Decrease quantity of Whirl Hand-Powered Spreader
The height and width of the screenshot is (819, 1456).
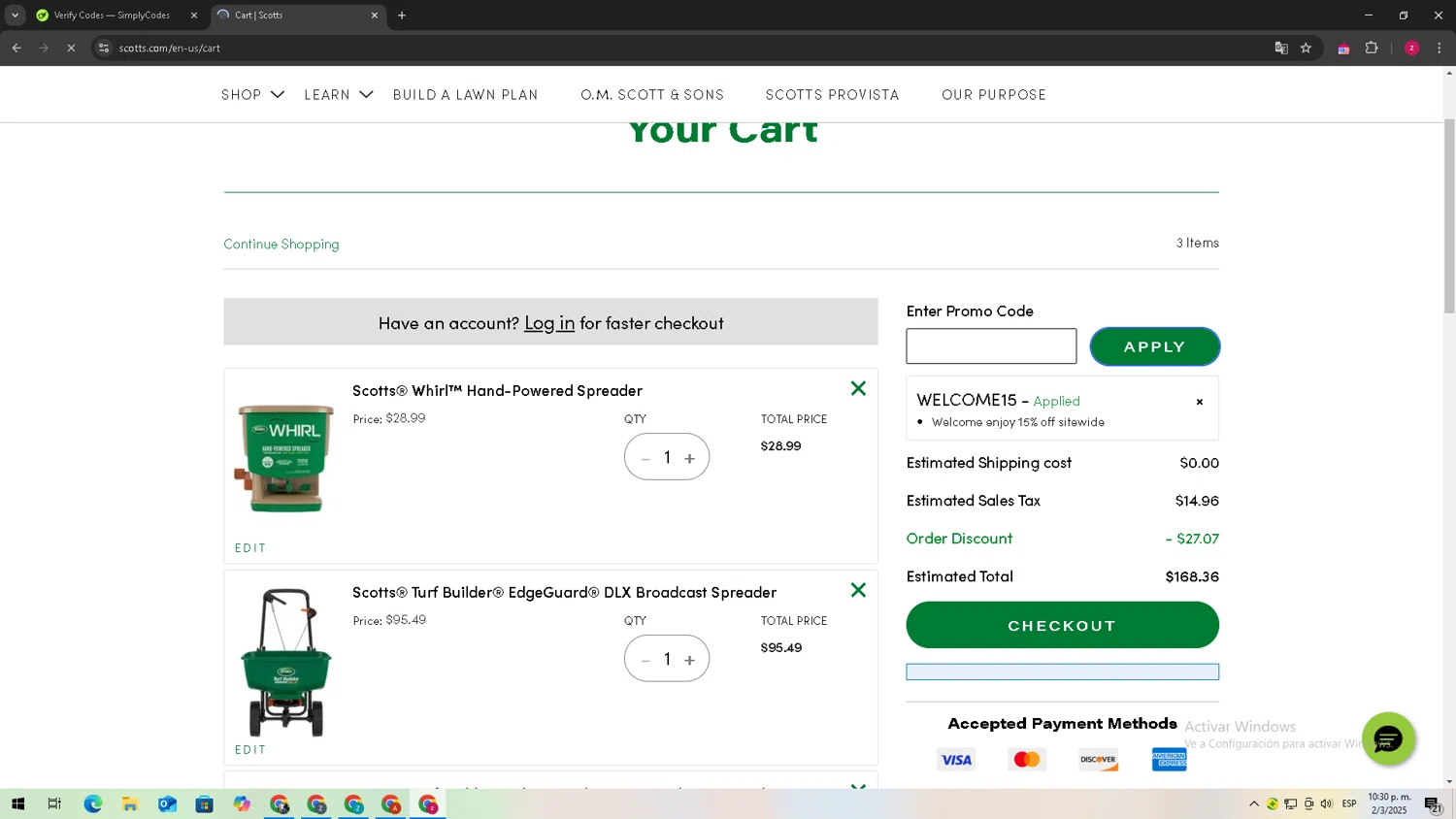(645, 458)
